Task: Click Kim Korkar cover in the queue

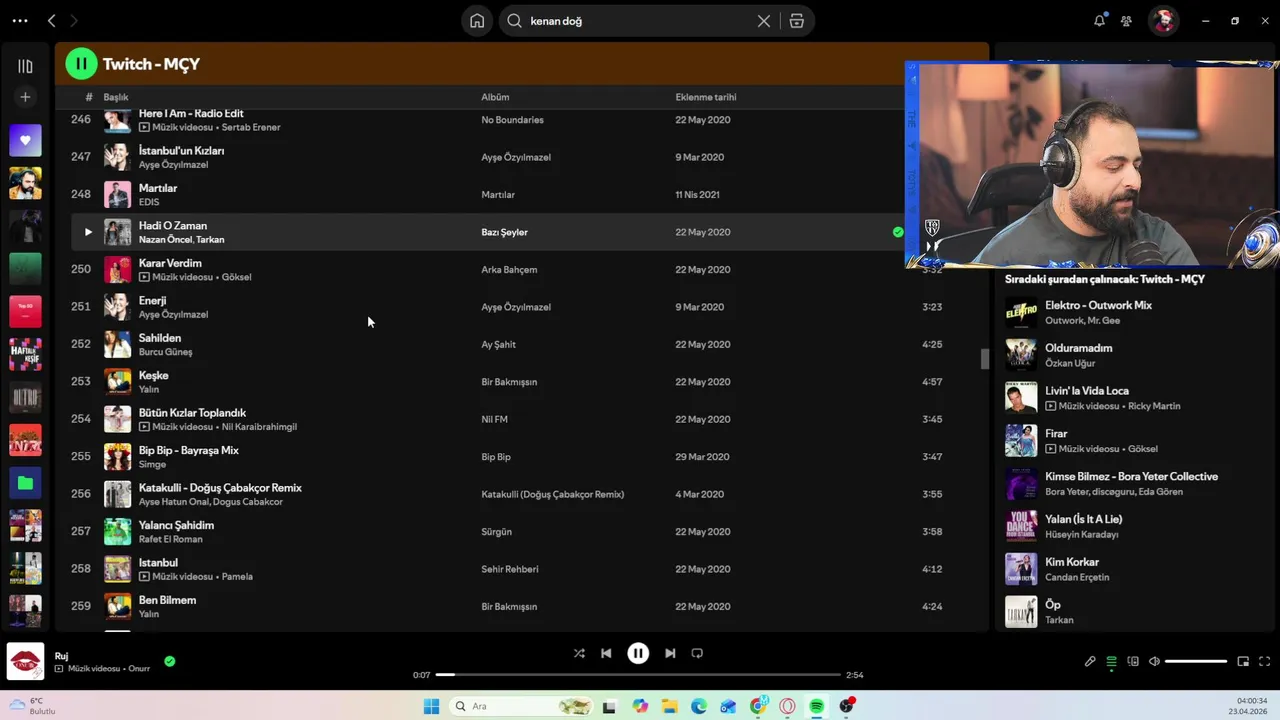Action: pyautogui.click(x=1021, y=569)
